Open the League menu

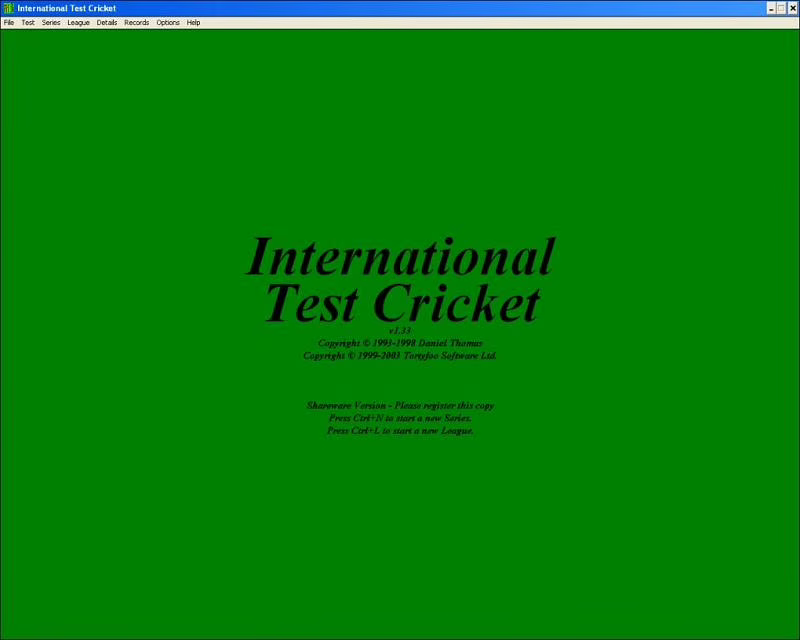(x=78, y=22)
